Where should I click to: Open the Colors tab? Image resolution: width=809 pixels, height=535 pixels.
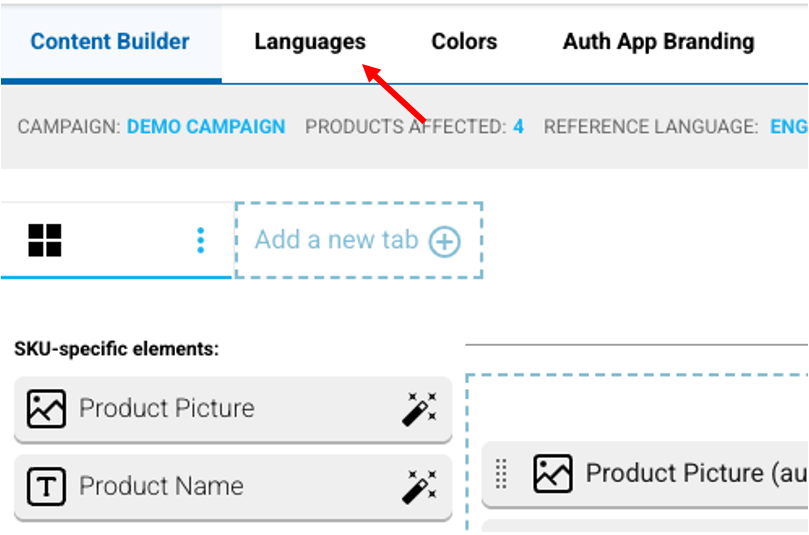pos(464,42)
